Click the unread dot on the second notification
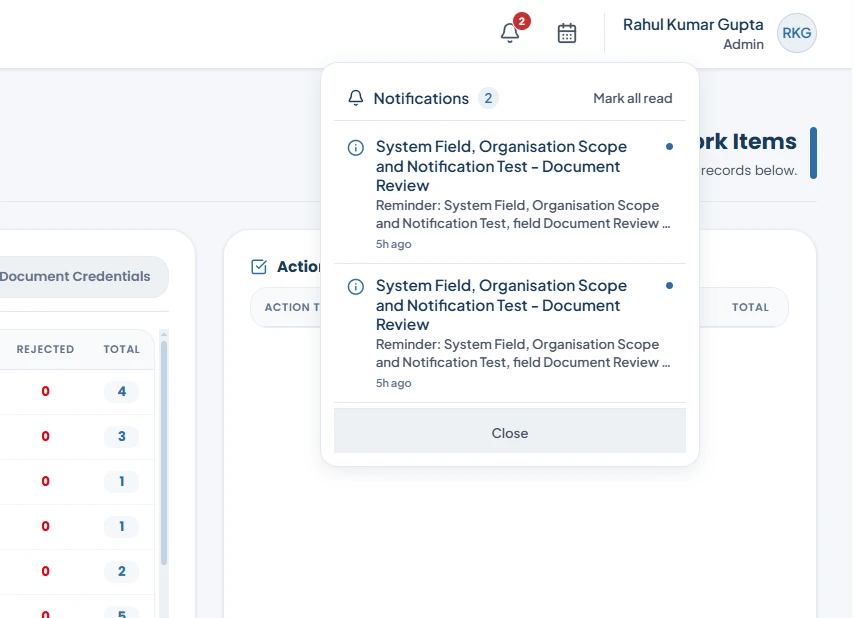Image resolution: width=855 pixels, height=618 pixels. pyautogui.click(x=669, y=285)
